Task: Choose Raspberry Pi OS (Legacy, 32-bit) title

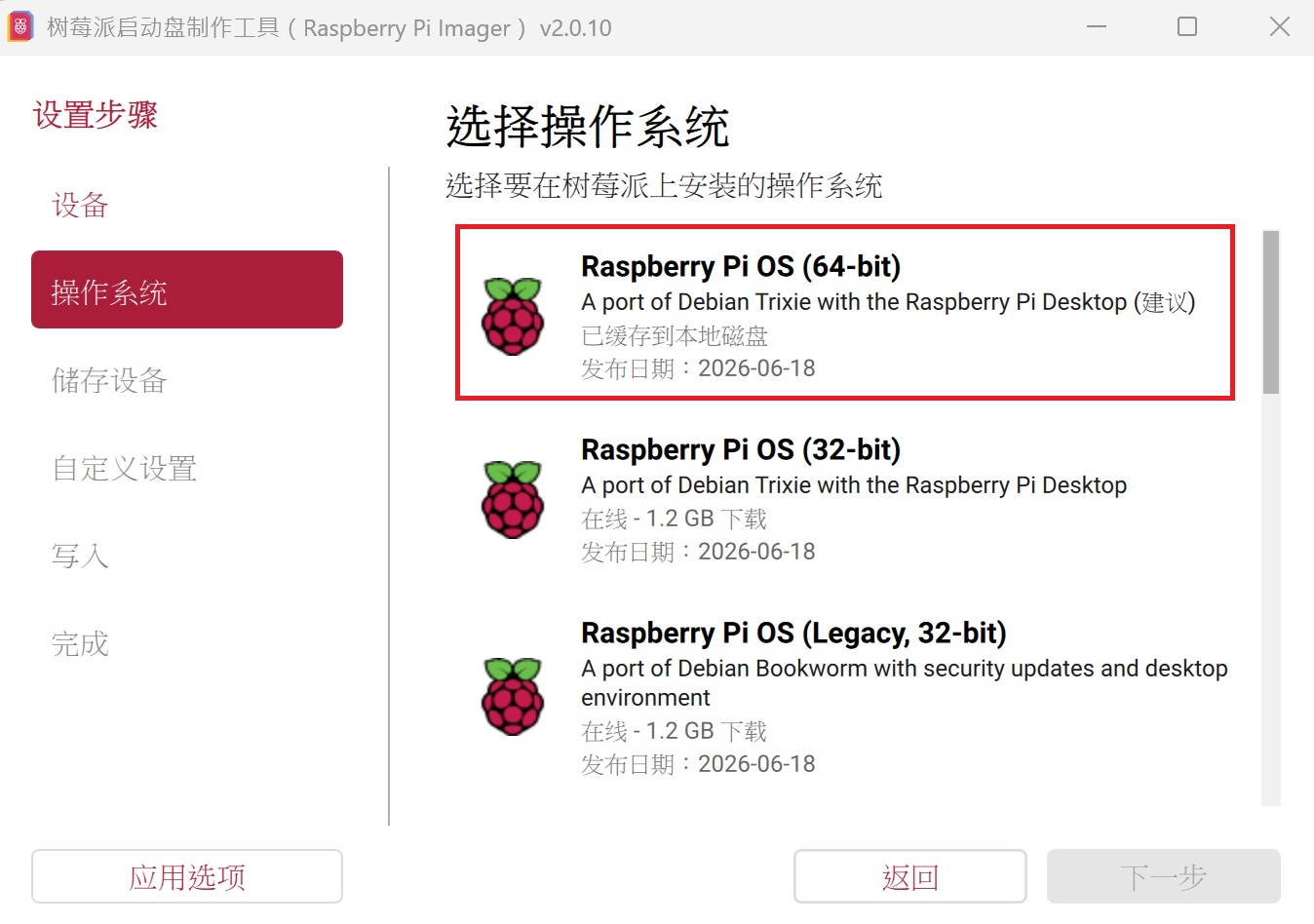Action: [x=793, y=633]
